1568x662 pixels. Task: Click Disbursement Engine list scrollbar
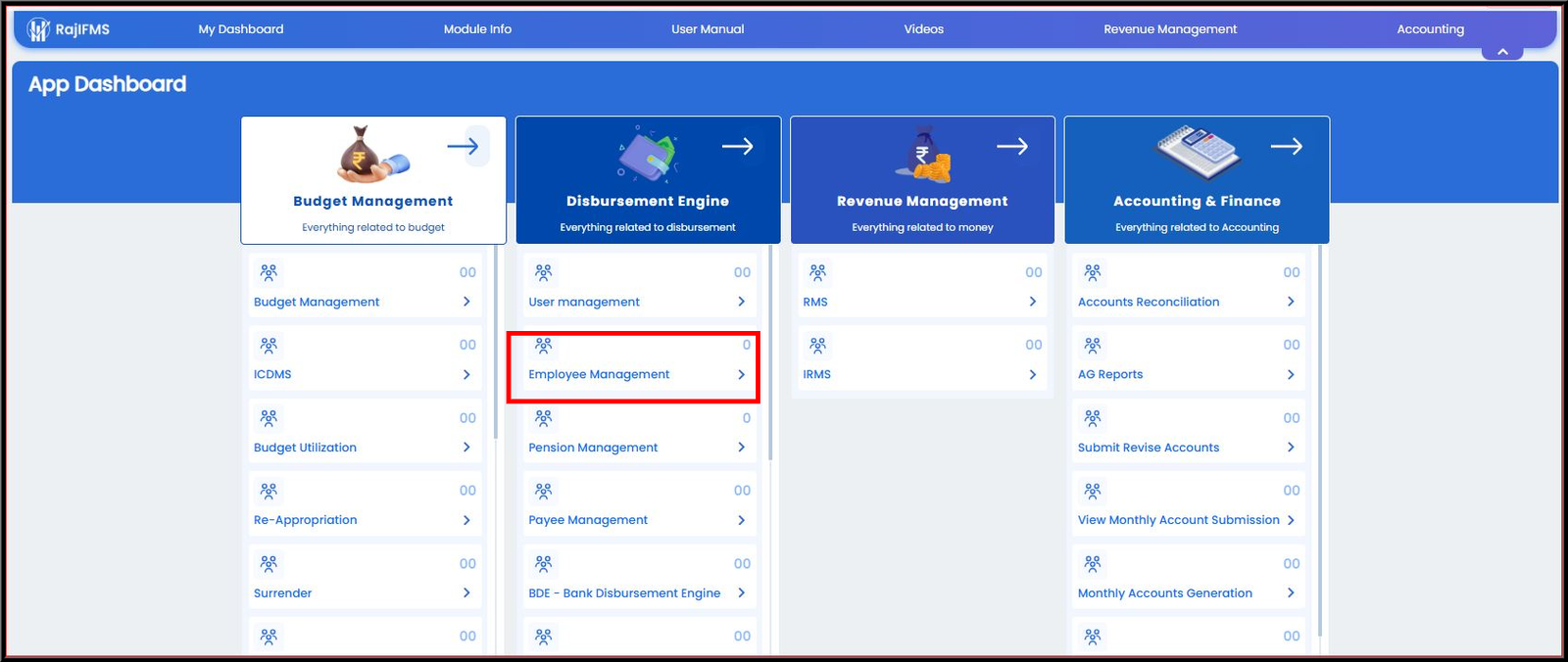click(x=771, y=353)
